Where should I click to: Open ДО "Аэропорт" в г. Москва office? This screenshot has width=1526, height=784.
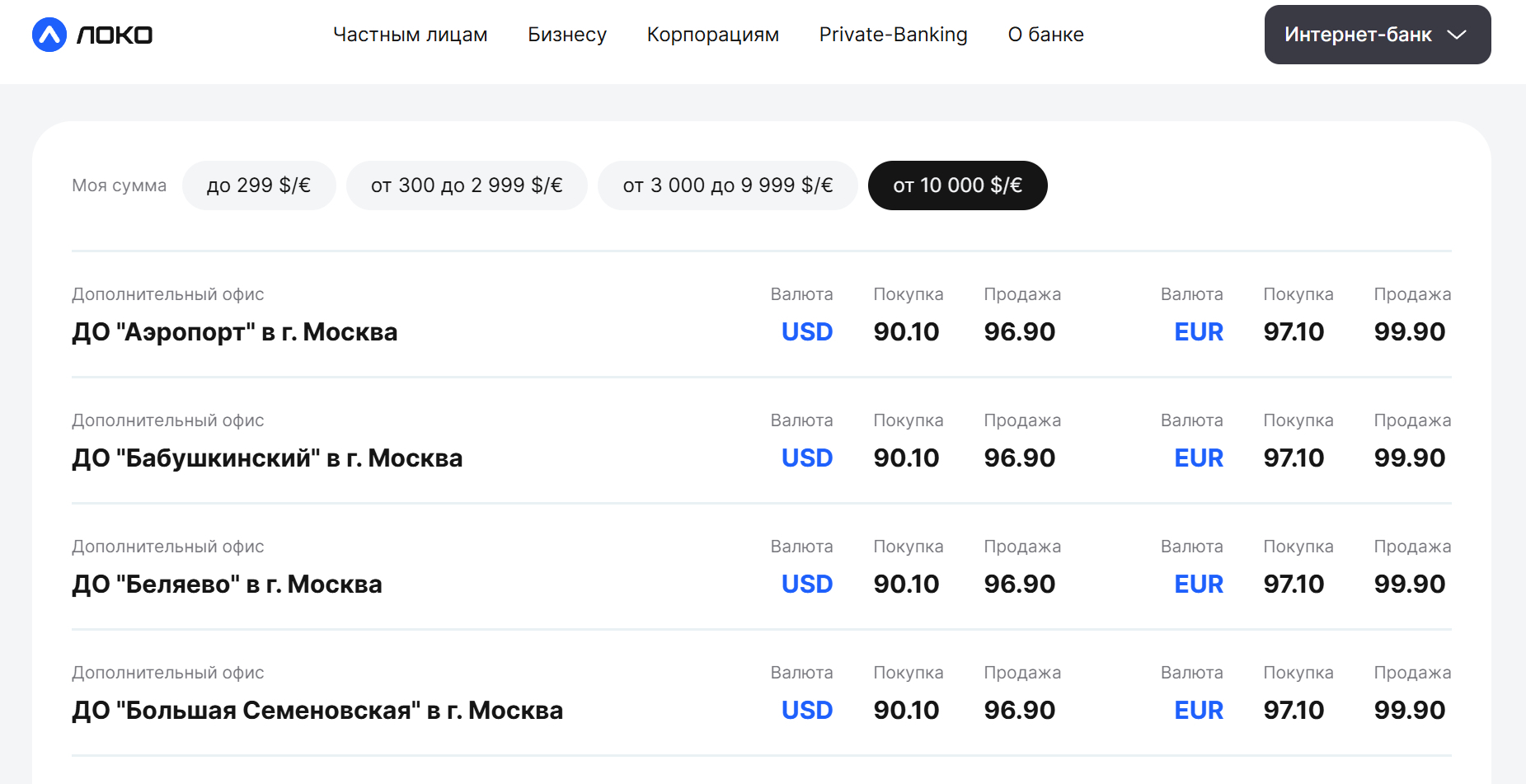[234, 332]
